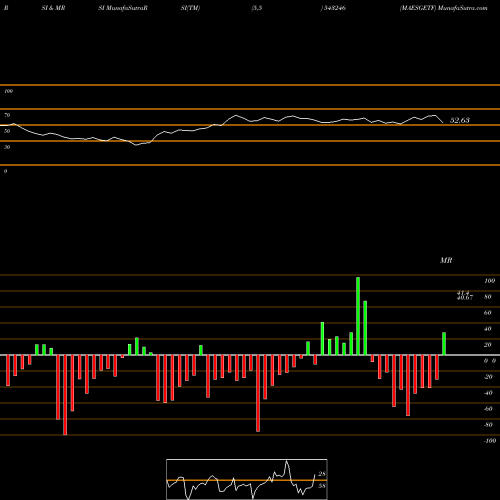Viewport: 500px width, 500px height.
Task: Click the 'SI & MR' header text
Action: click(53, 8)
